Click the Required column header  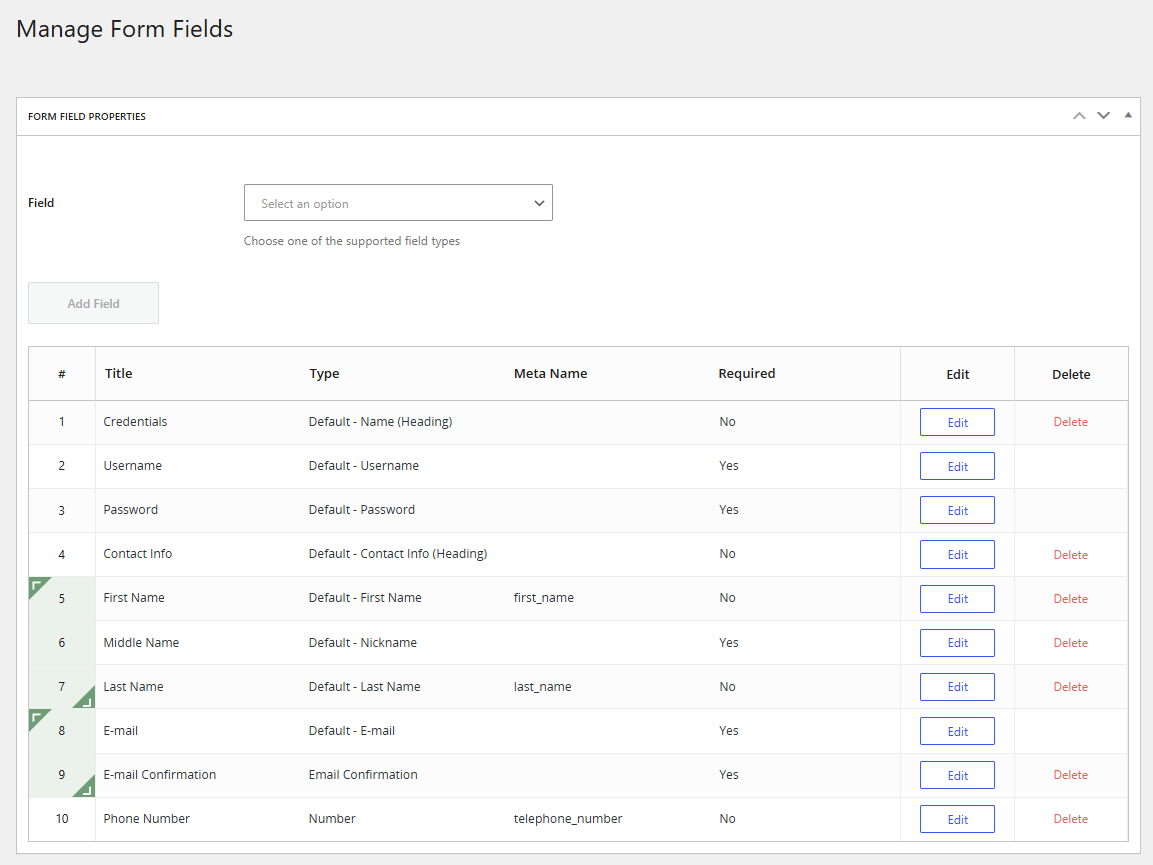click(746, 373)
